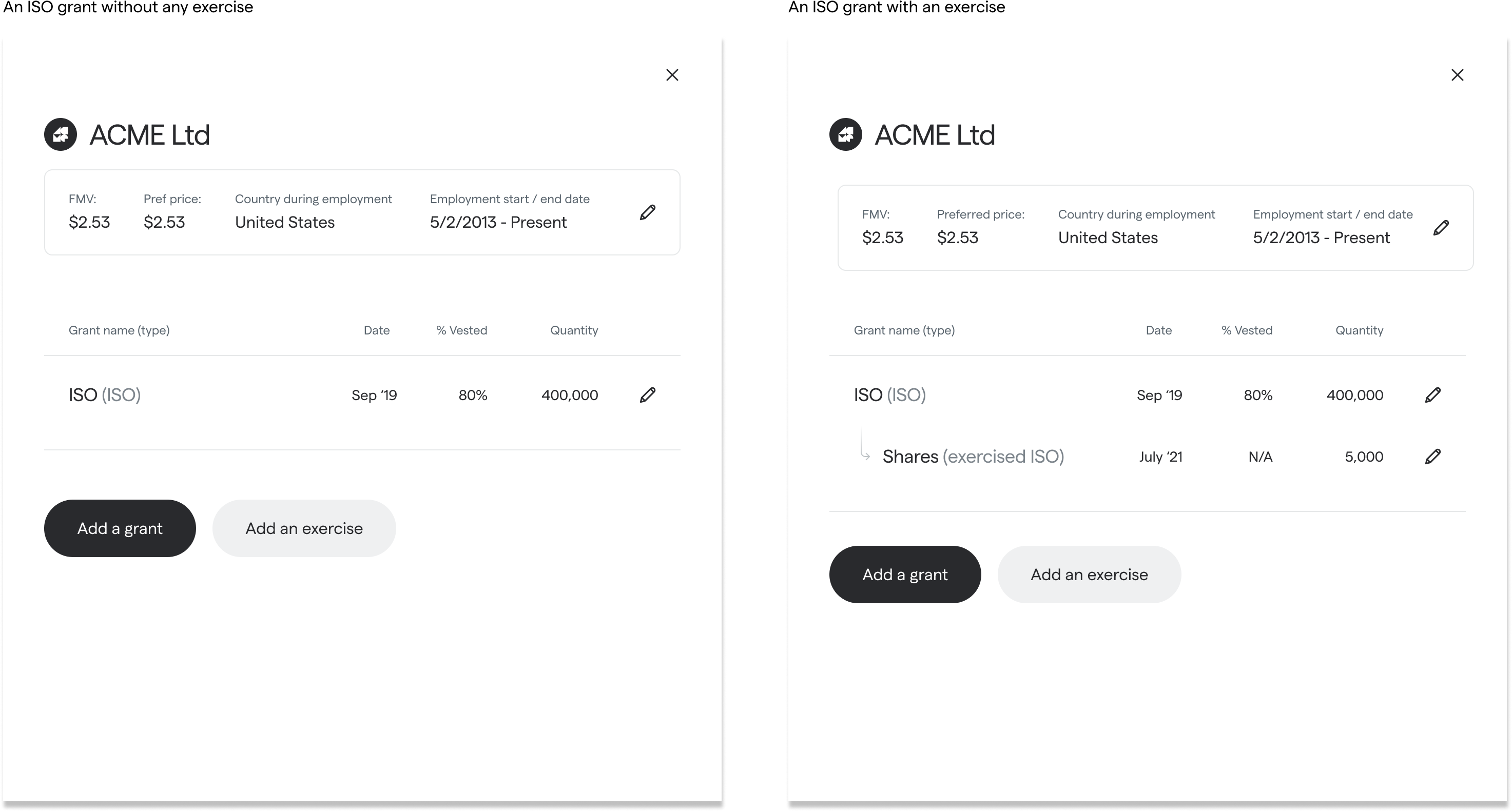Viewport: 1512px width, 811px height.
Task: Click Add an exercise in left panel
Action: [304, 528]
